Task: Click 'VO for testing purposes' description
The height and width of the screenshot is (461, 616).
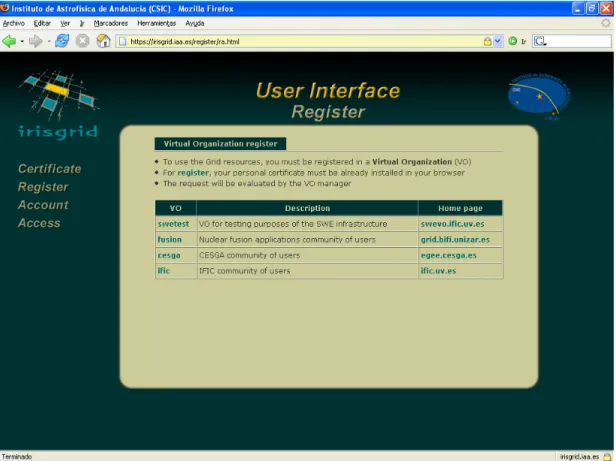Action: click(x=293, y=224)
